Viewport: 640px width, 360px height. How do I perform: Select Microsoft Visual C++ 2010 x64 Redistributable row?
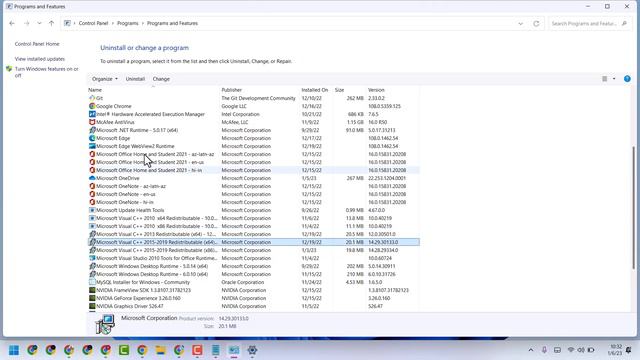coord(253,218)
